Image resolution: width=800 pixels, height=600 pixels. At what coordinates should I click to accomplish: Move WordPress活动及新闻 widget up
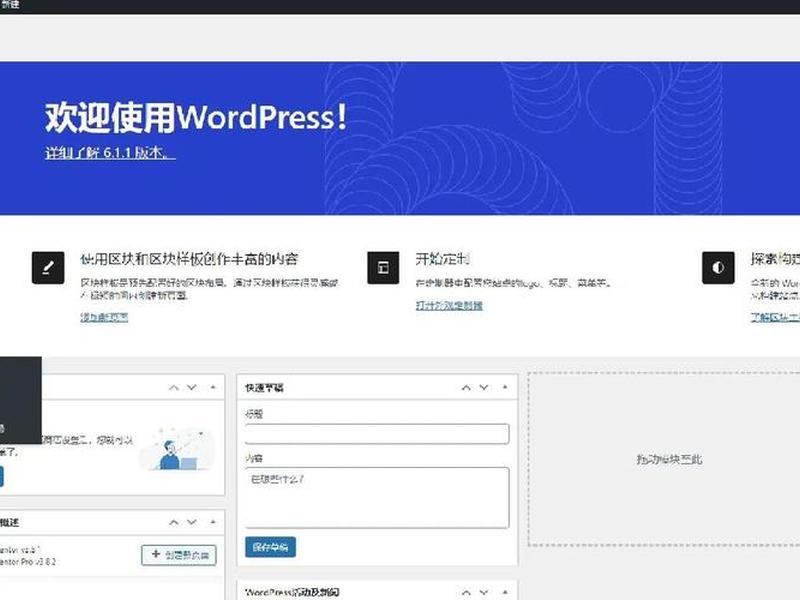[466, 592]
